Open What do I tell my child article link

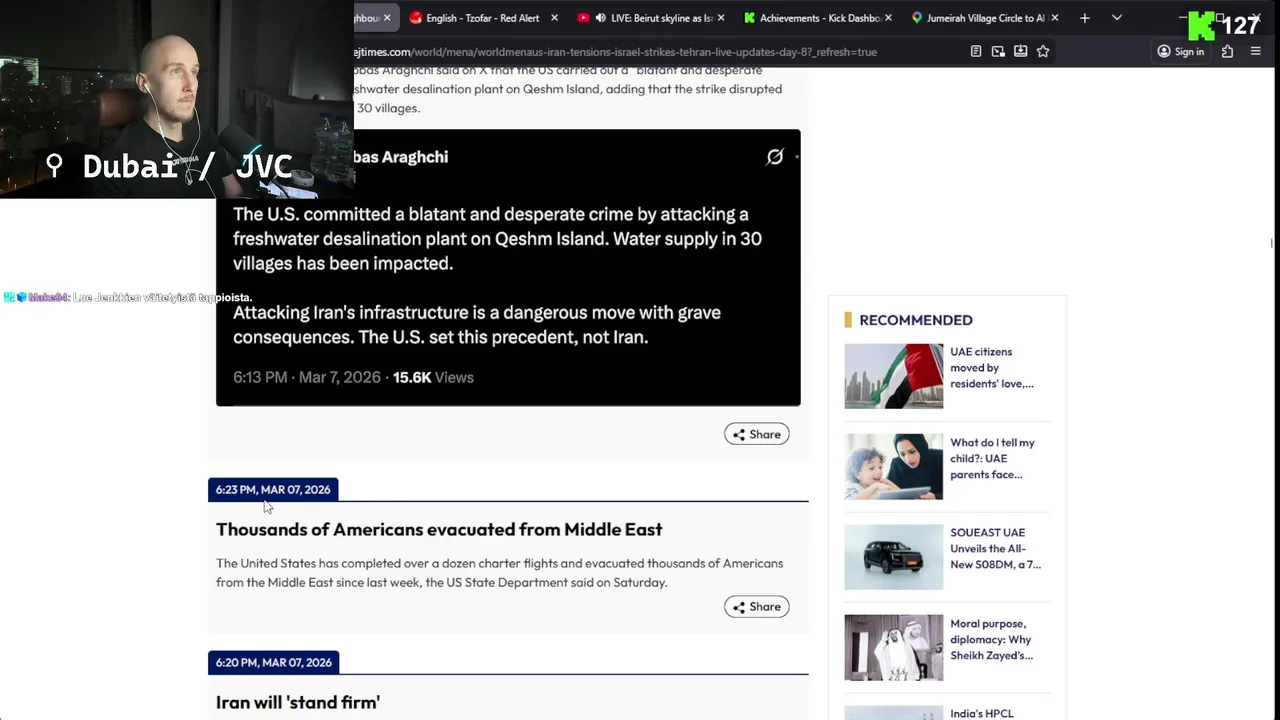(x=992, y=459)
